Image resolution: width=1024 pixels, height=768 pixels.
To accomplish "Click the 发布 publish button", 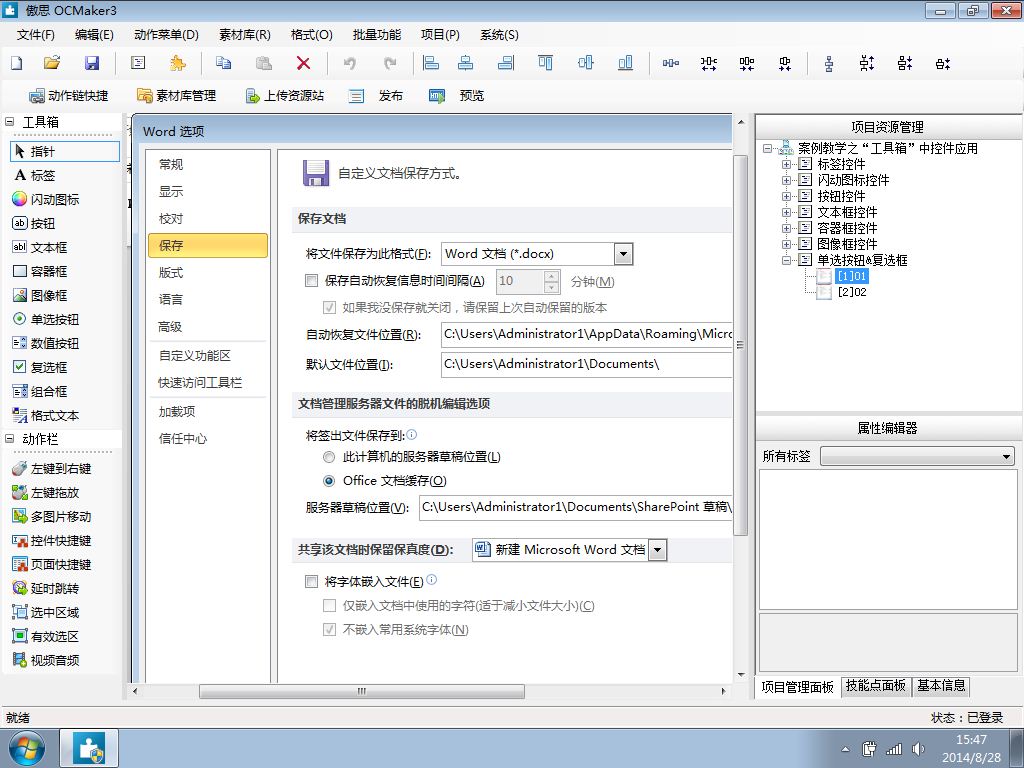I will tap(376, 96).
